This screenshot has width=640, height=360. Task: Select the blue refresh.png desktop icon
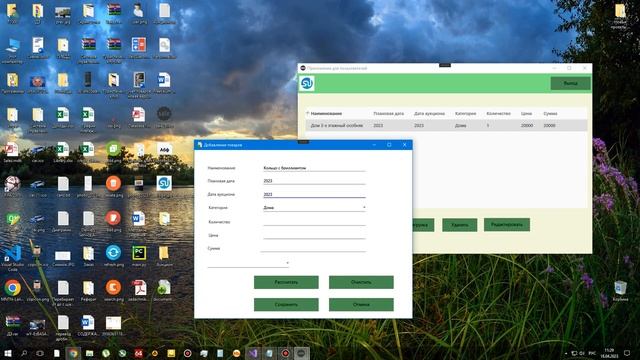(x=113, y=256)
